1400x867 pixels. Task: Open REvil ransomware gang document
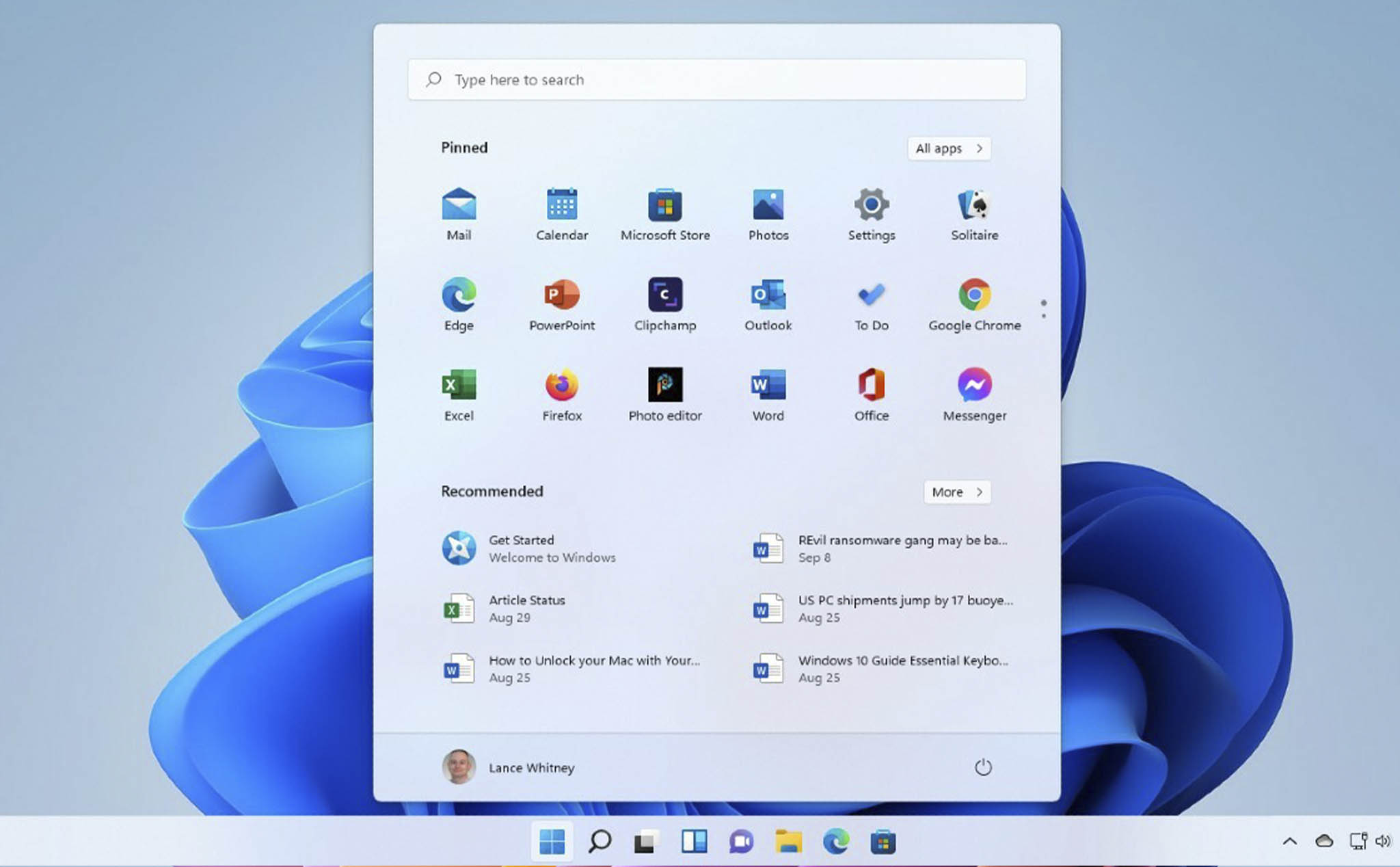(880, 548)
